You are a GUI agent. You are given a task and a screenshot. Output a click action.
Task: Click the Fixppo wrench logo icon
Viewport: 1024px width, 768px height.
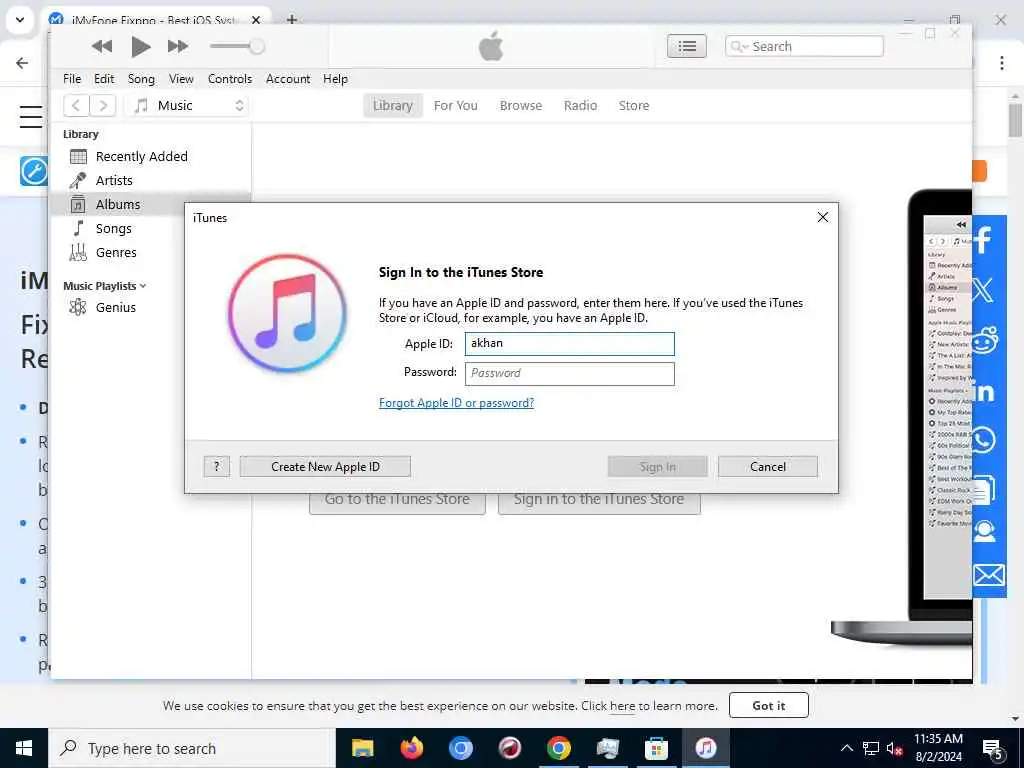33,171
